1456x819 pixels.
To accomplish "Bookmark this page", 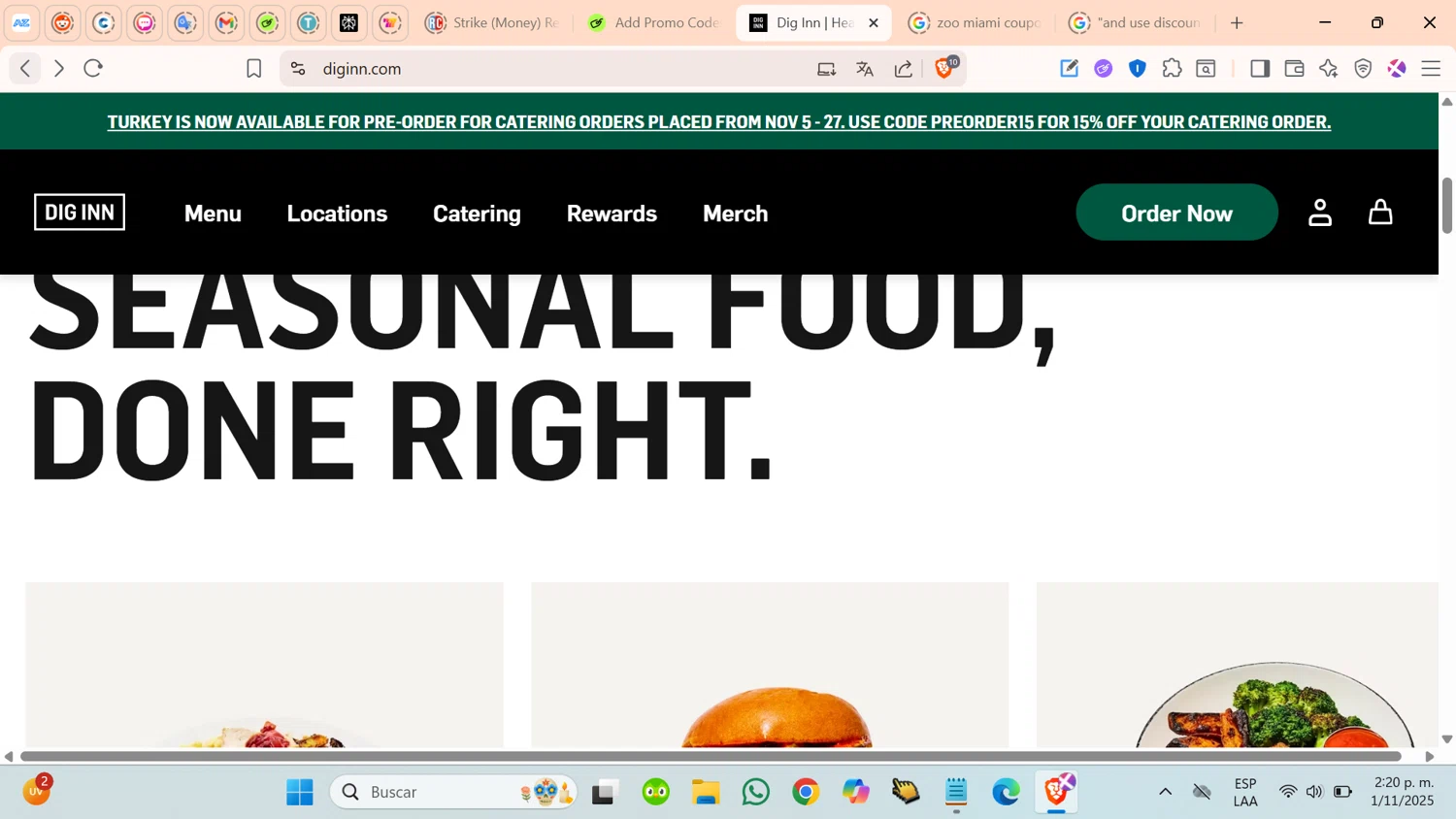I will [x=253, y=68].
